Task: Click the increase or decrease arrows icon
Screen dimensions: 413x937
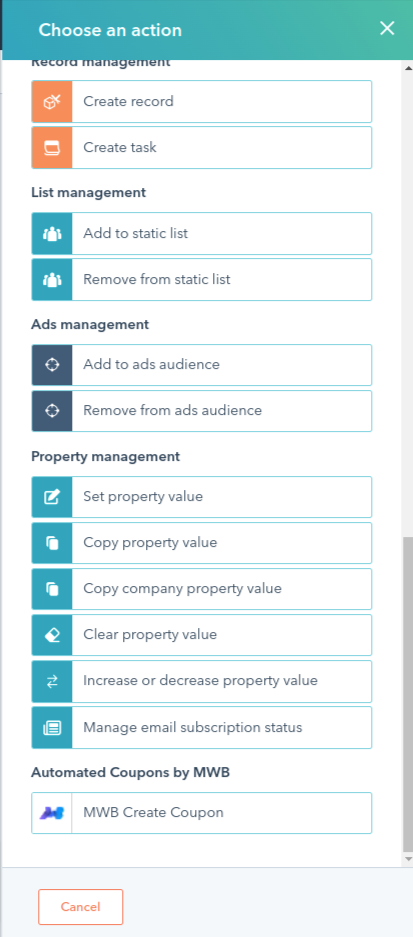Action: point(52,681)
